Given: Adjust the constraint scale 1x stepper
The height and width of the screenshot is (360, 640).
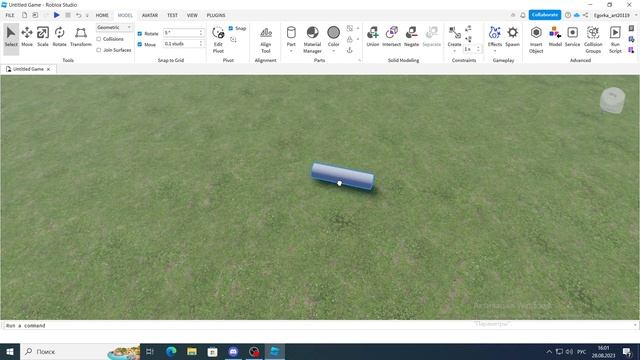Looking at the screenshot, I should pos(478,49).
